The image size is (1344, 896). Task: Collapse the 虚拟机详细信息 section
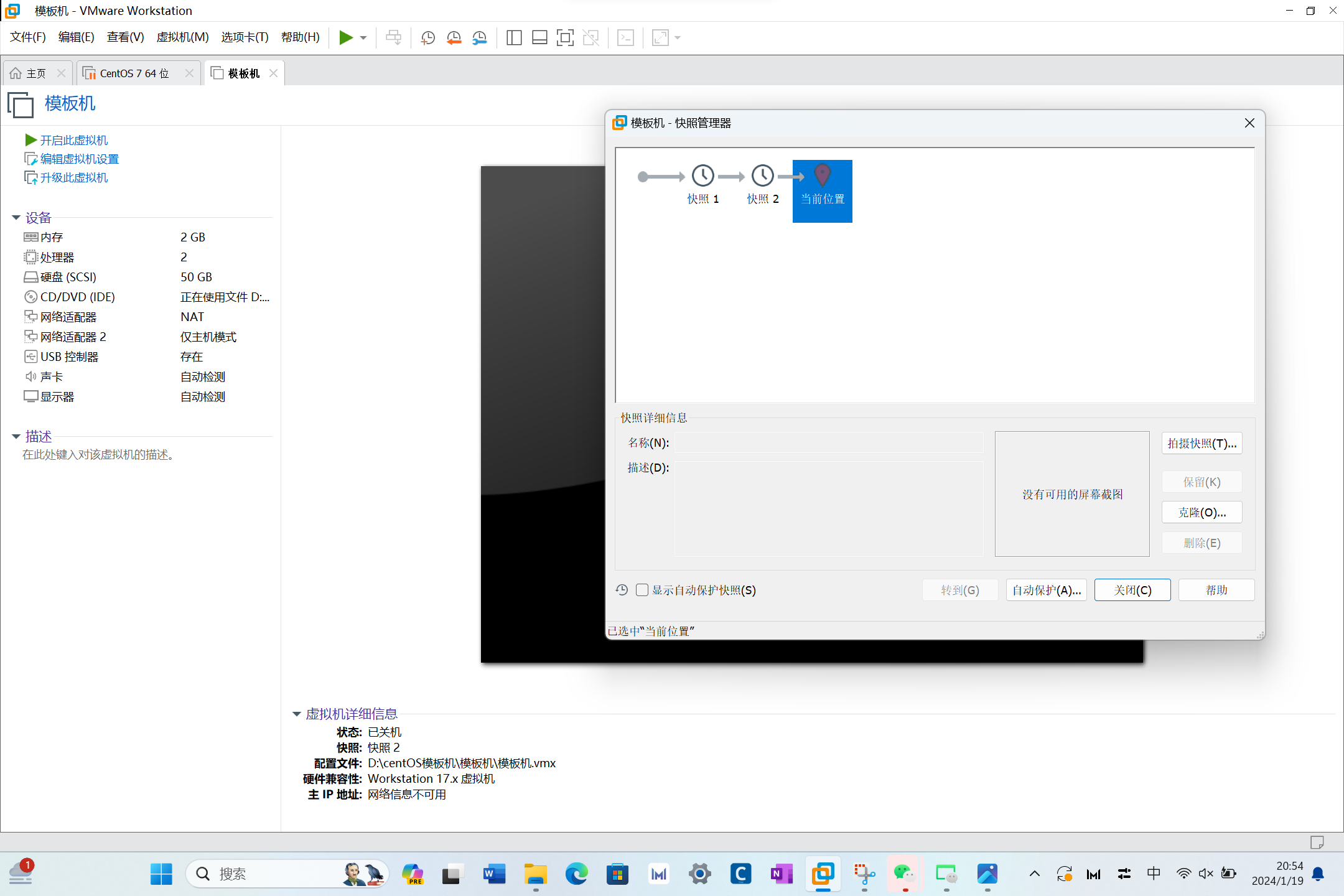(x=297, y=714)
